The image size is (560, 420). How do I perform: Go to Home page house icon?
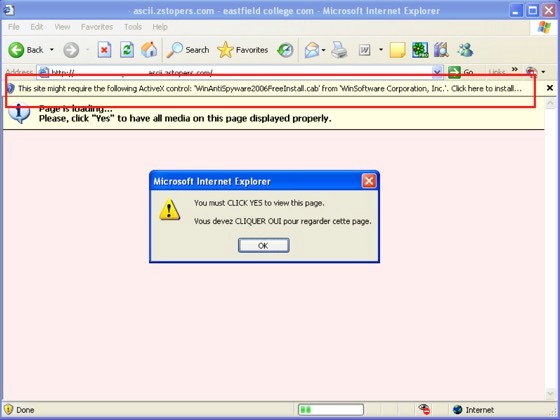(149, 50)
